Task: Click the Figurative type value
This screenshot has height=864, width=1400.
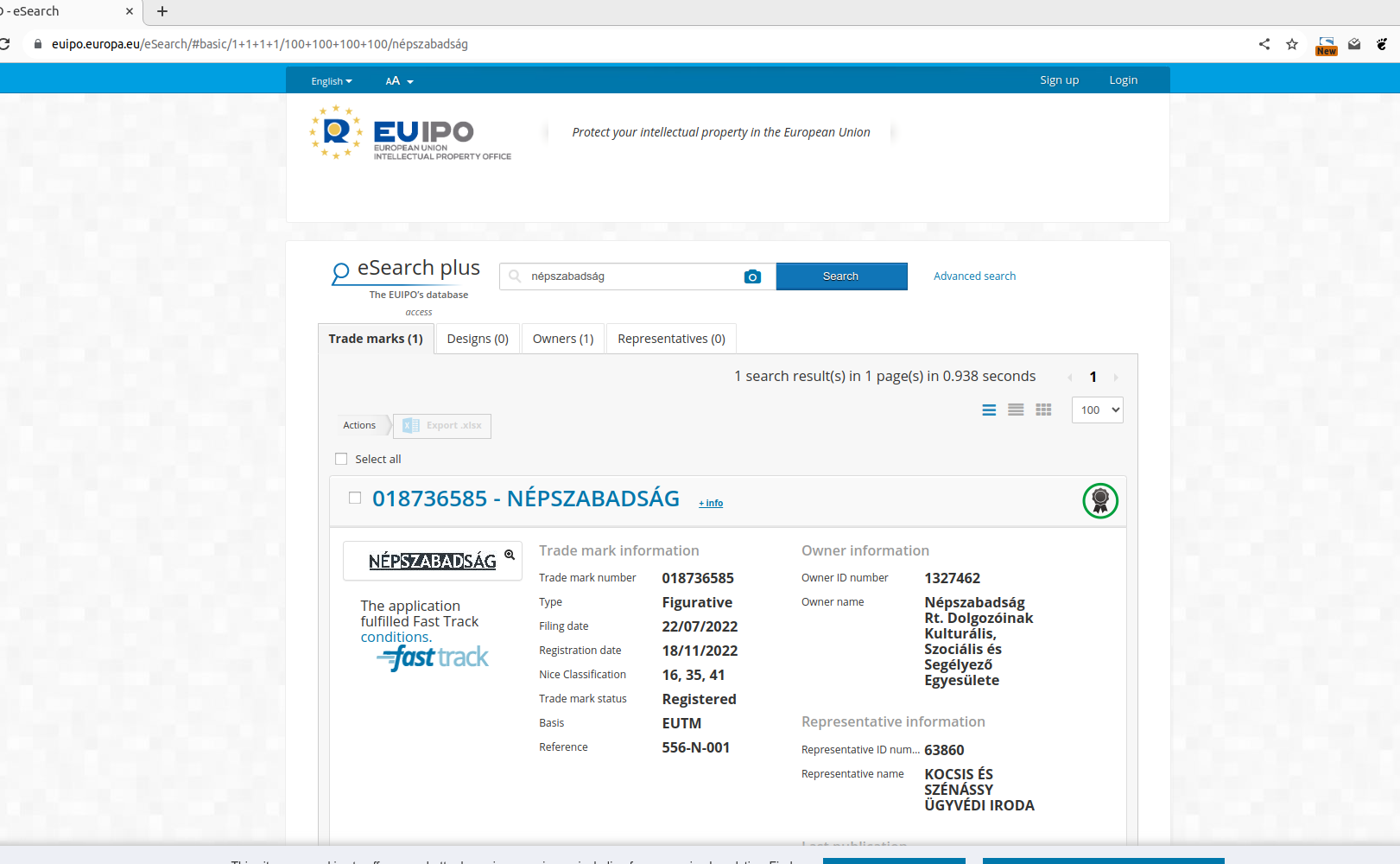Action: tap(697, 602)
